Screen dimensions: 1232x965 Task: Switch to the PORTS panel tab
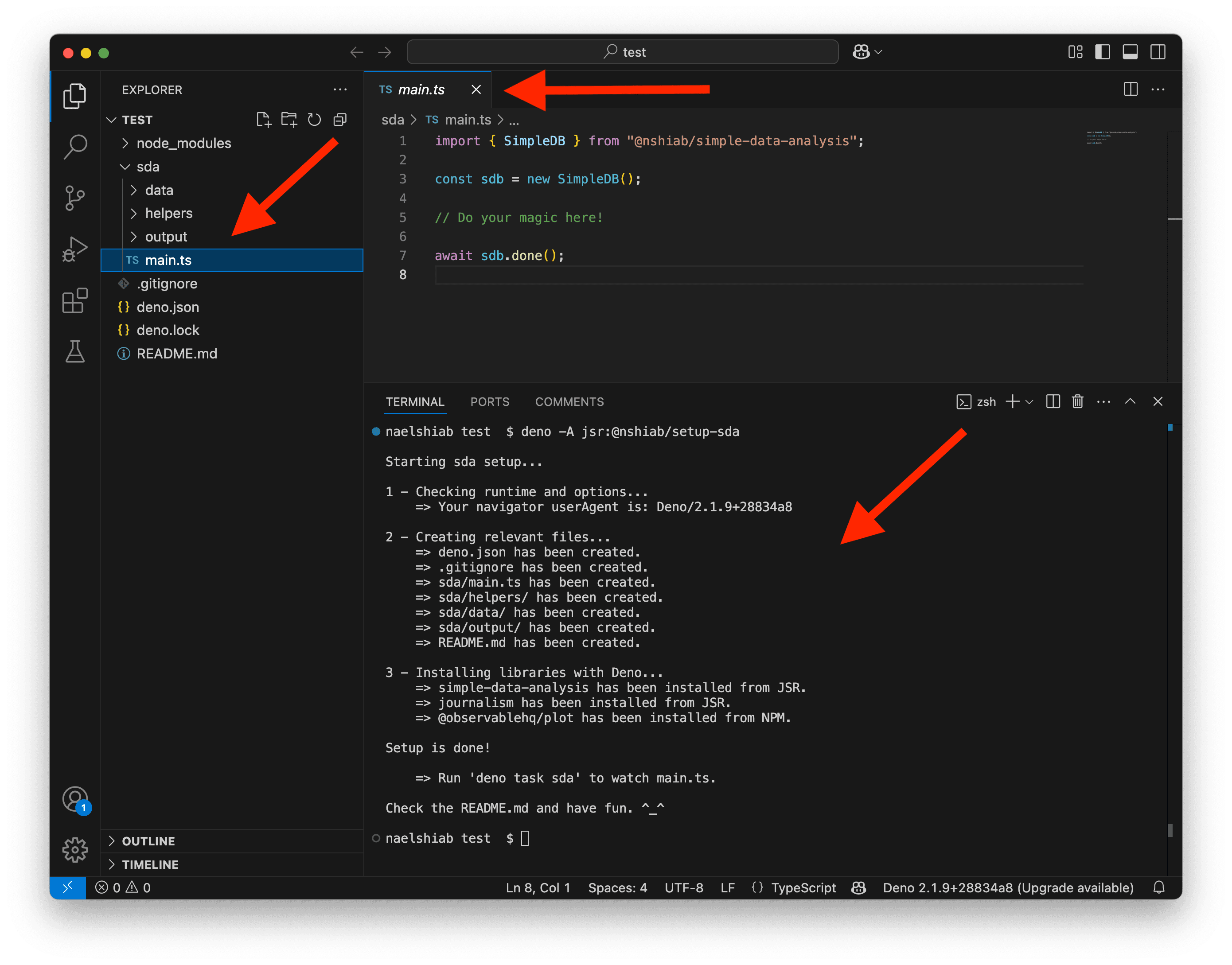(x=490, y=402)
